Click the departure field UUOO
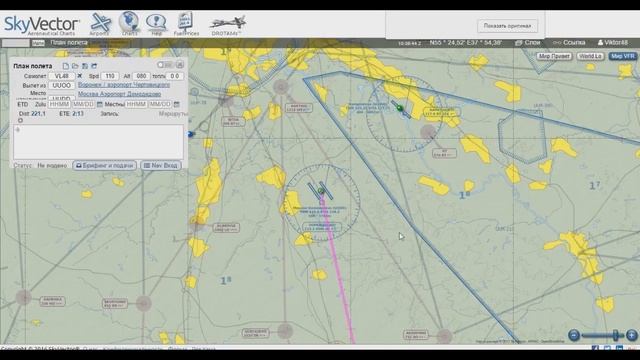Viewport: 640px width, 360px height. click(62, 85)
